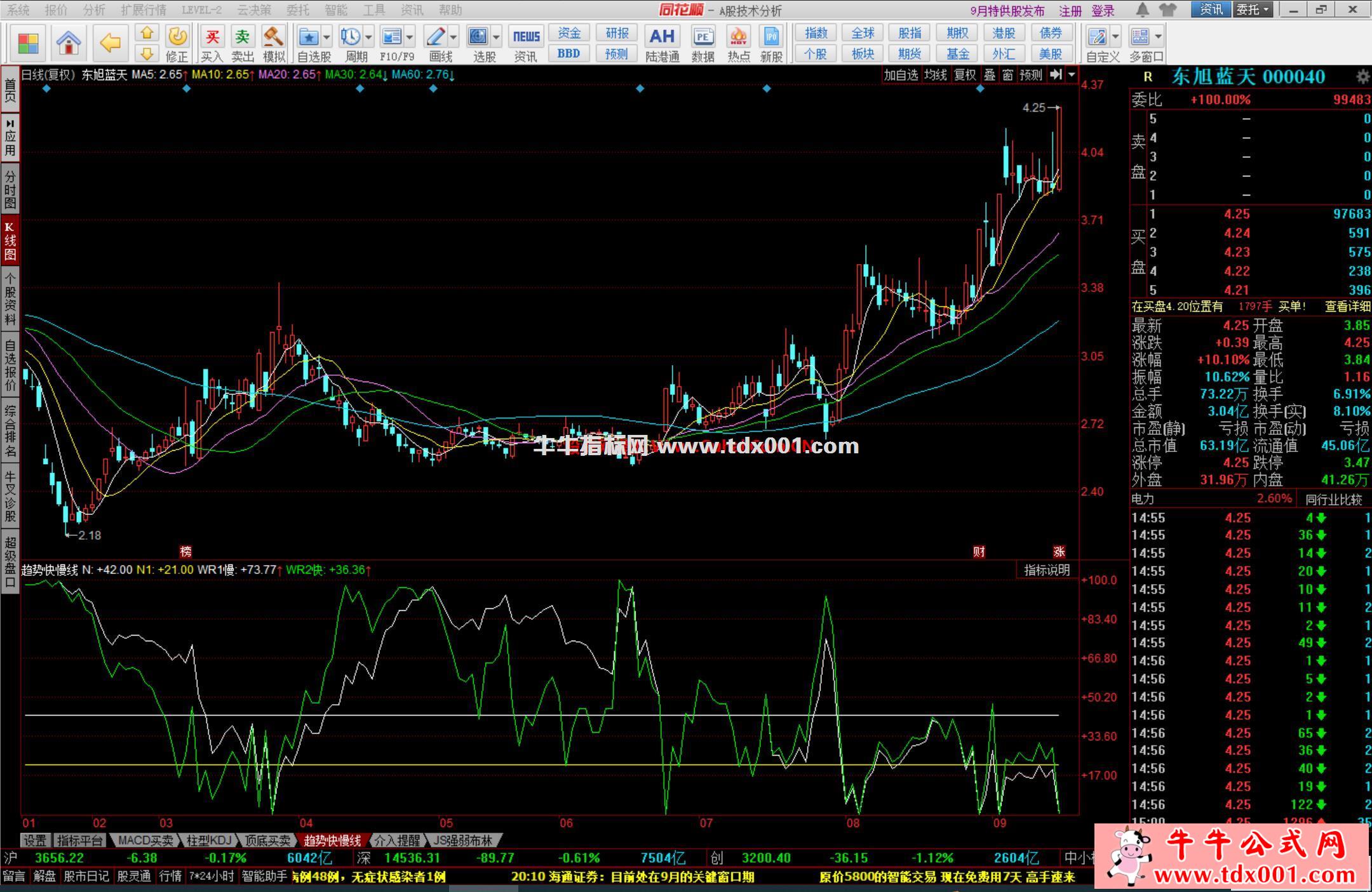Go back with the yellow left arrow

111,43
